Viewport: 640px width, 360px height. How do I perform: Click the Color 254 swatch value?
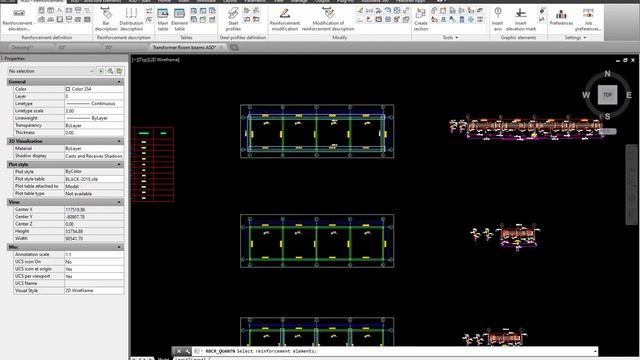click(x=94, y=89)
